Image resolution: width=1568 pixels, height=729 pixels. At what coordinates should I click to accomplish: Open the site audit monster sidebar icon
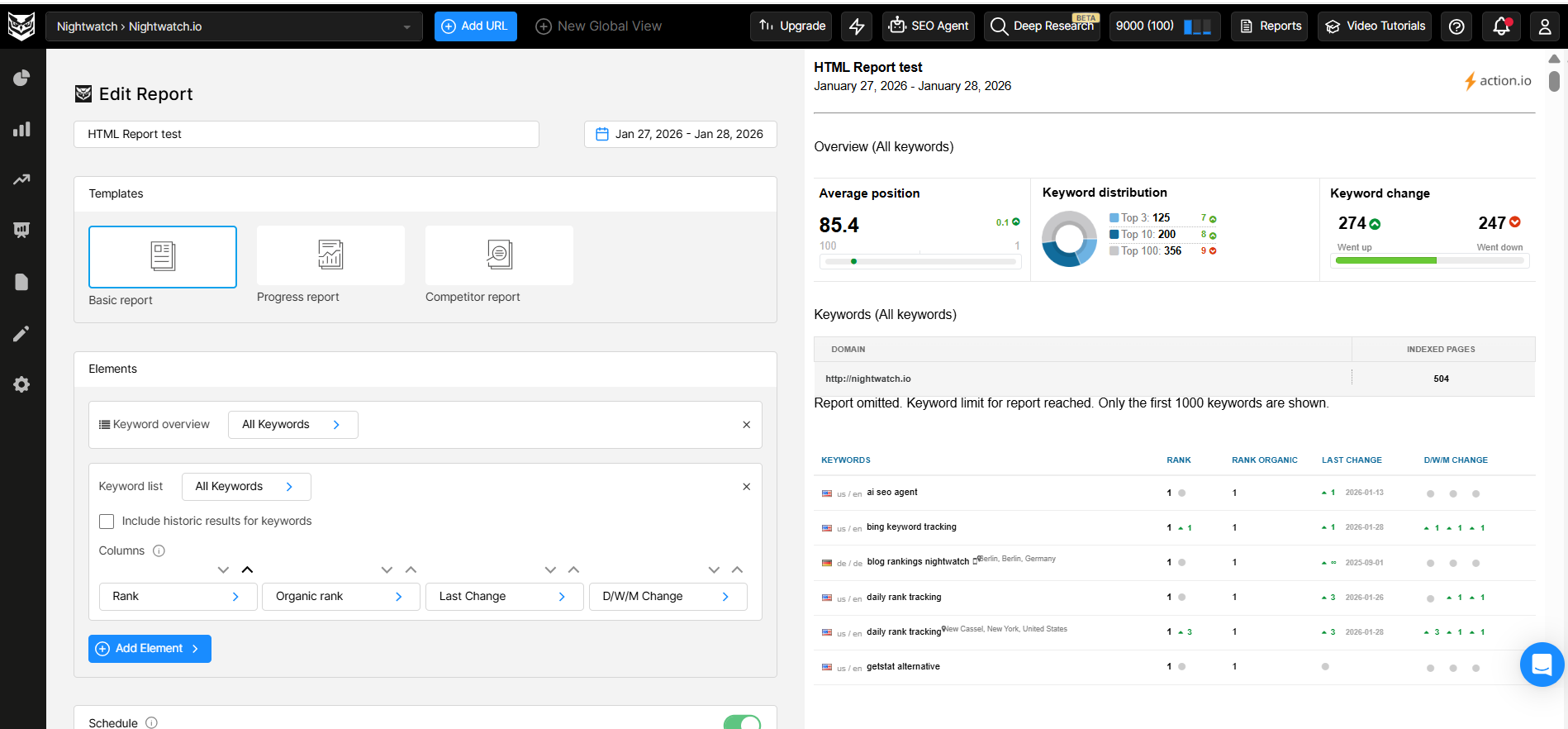(21, 230)
